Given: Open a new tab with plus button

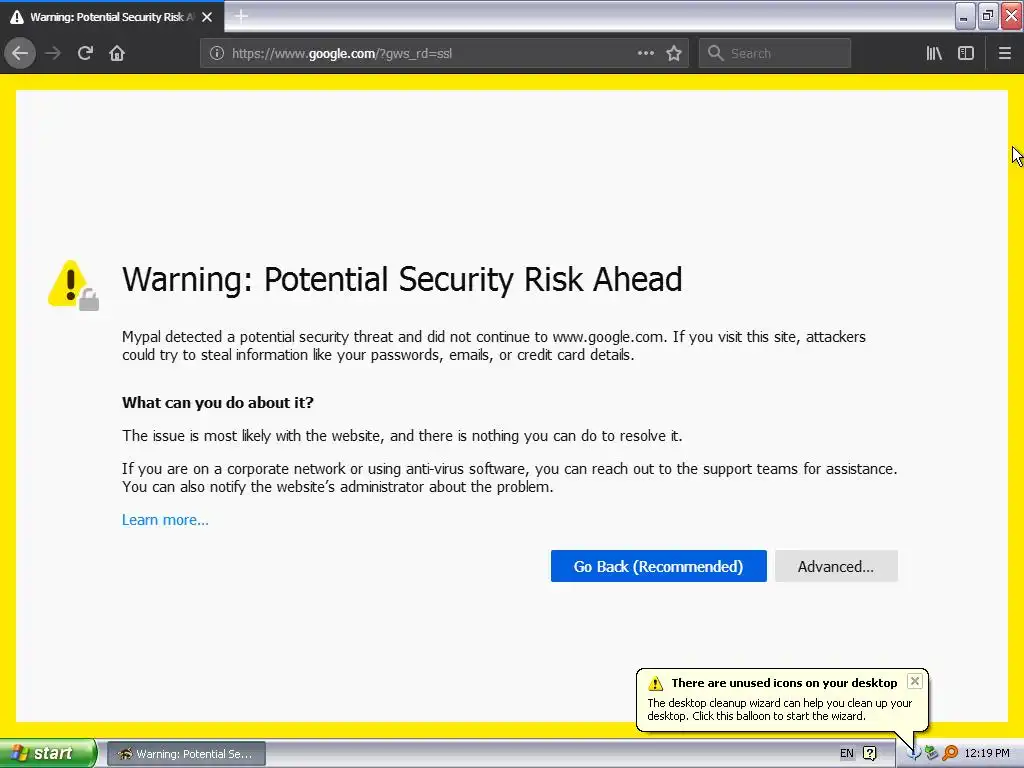Looking at the screenshot, I should click(241, 16).
